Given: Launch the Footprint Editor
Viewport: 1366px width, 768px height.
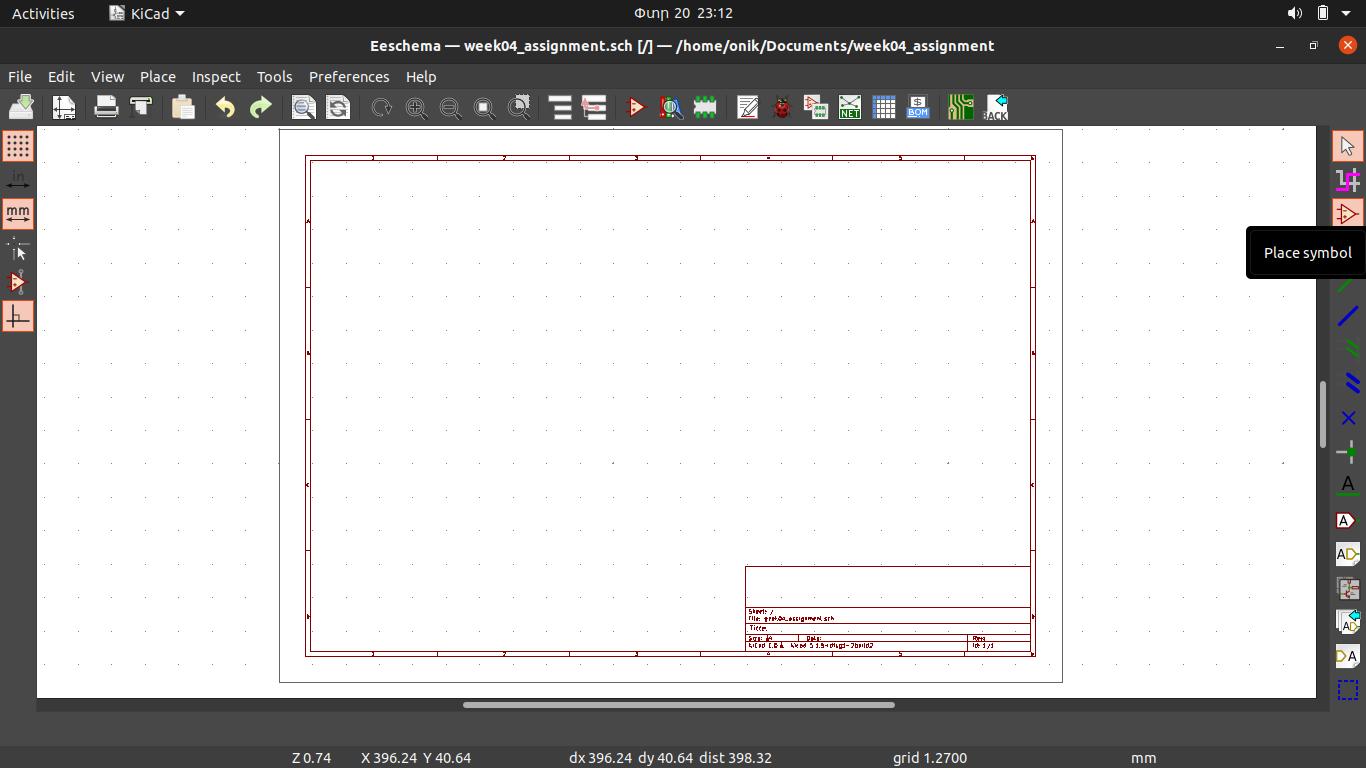Looking at the screenshot, I should coord(705,107).
